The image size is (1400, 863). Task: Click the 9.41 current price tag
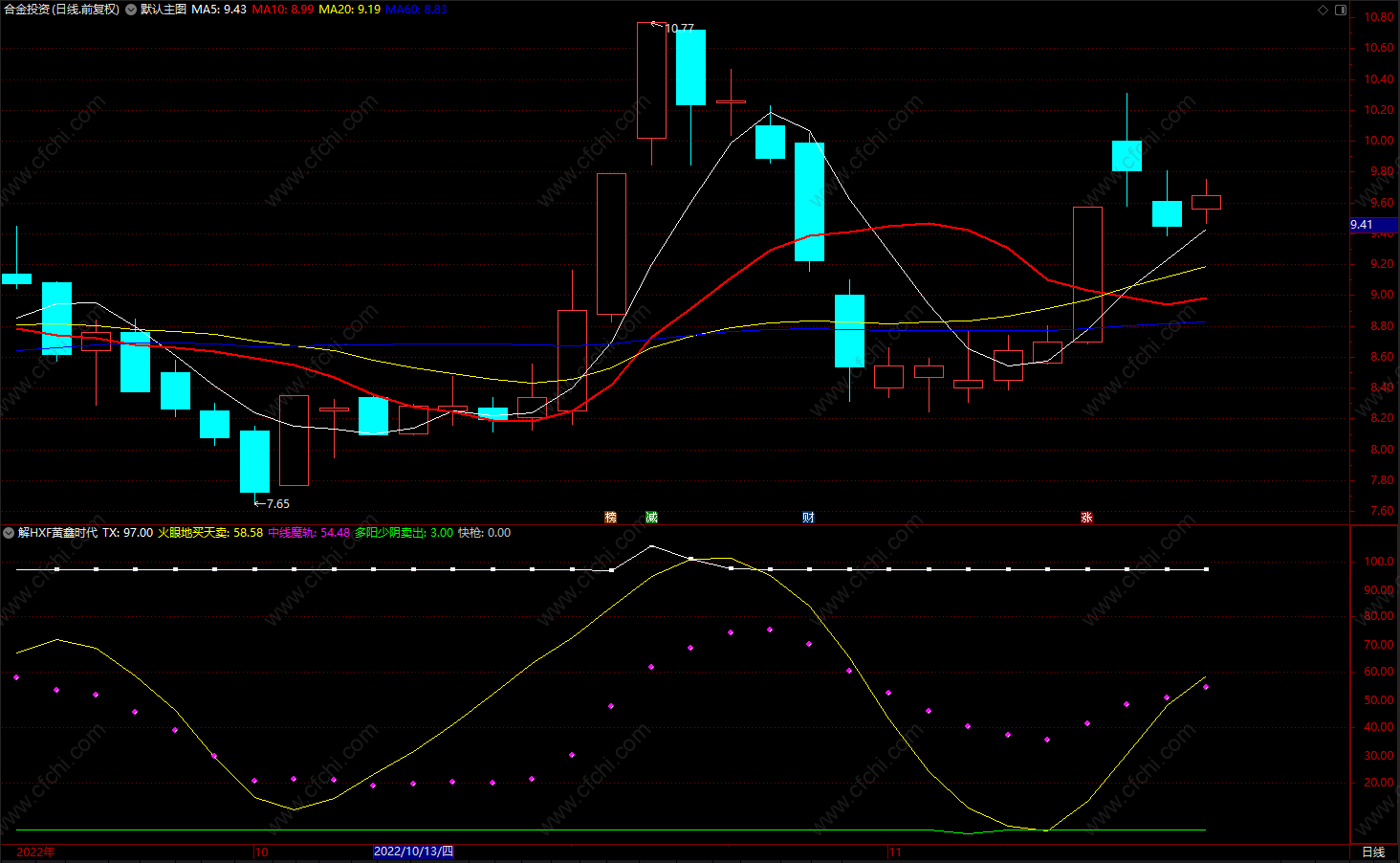point(1373,225)
